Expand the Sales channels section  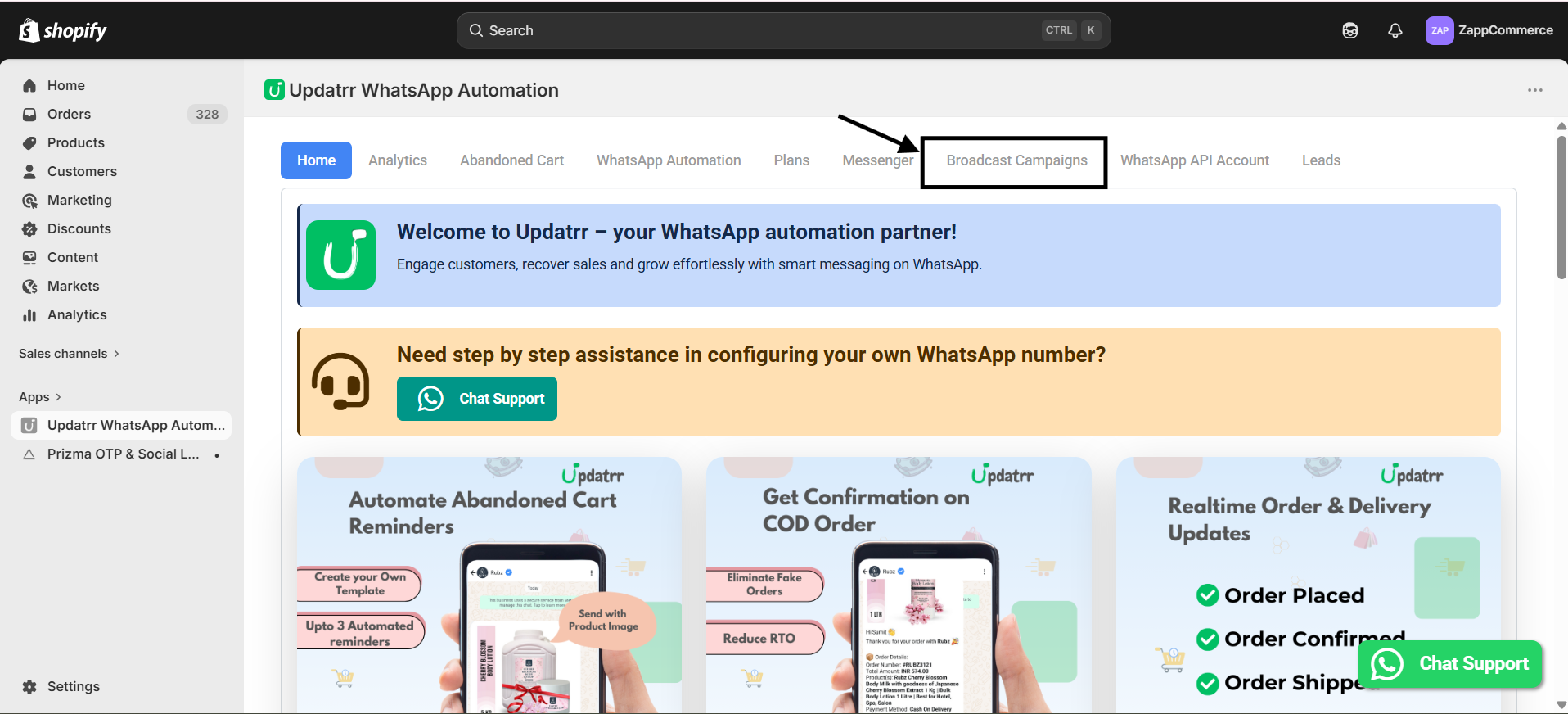point(70,354)
